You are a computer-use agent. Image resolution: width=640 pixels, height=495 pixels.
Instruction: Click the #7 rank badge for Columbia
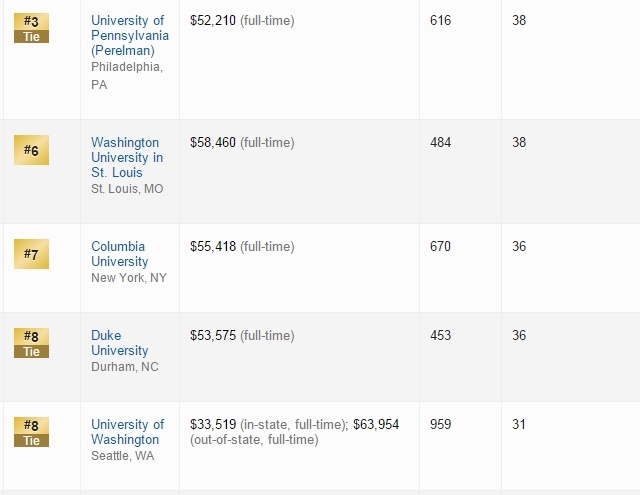[30, 254]
